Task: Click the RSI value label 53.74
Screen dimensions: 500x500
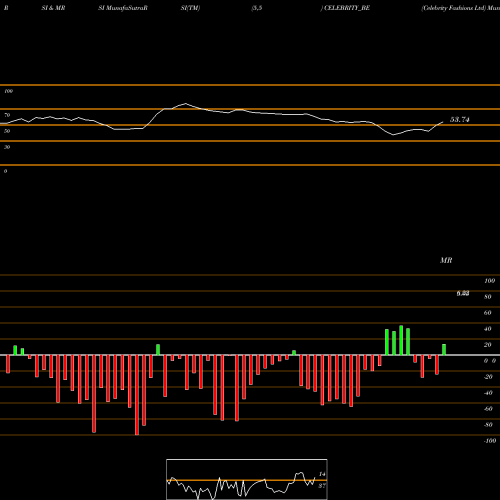Action: tap(460, 120)
